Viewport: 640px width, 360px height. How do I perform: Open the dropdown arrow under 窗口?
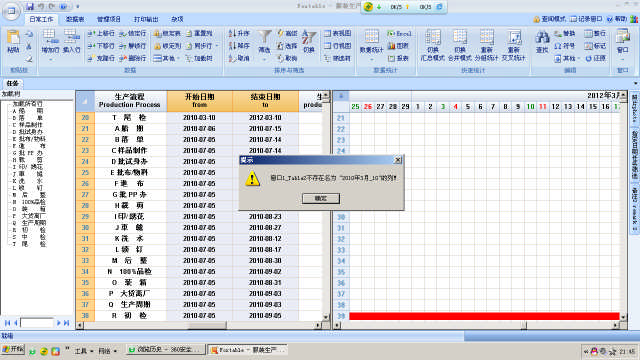(x=623, y=60)
